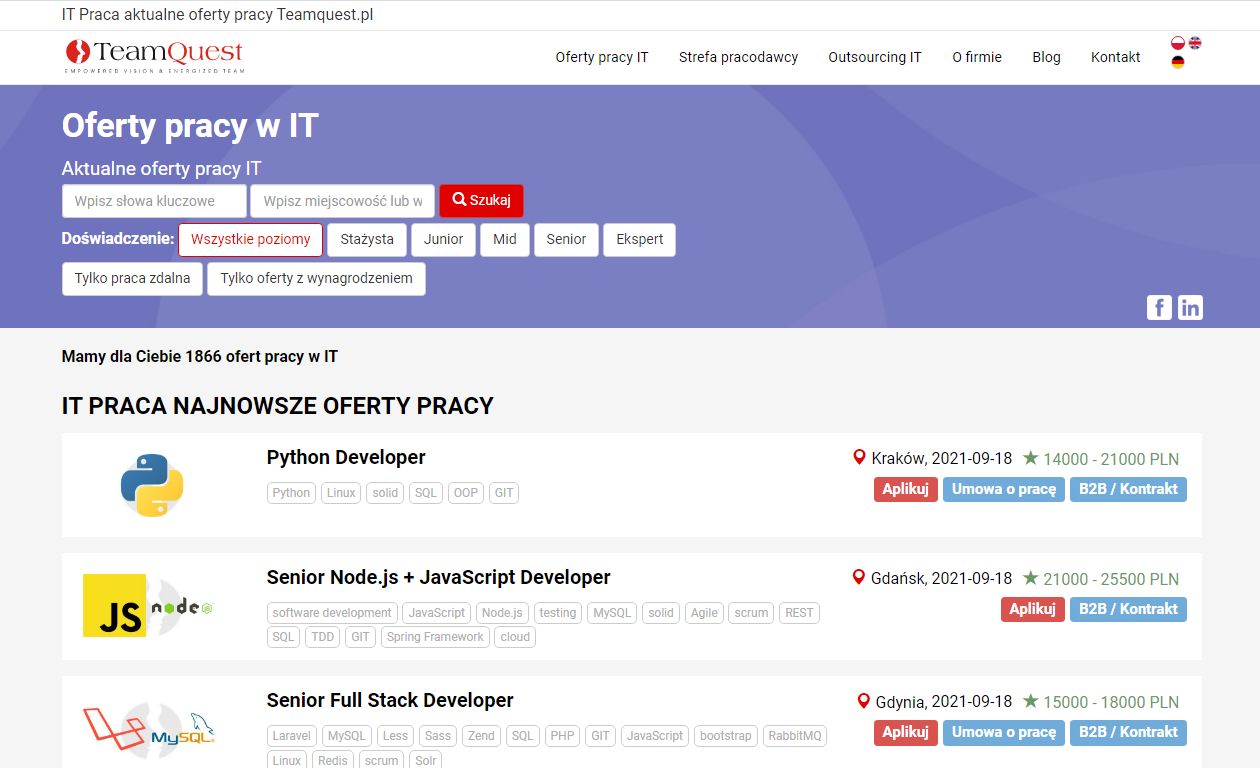
Task: Open Oferty pracy IT menu
Action: pos(602,57)
